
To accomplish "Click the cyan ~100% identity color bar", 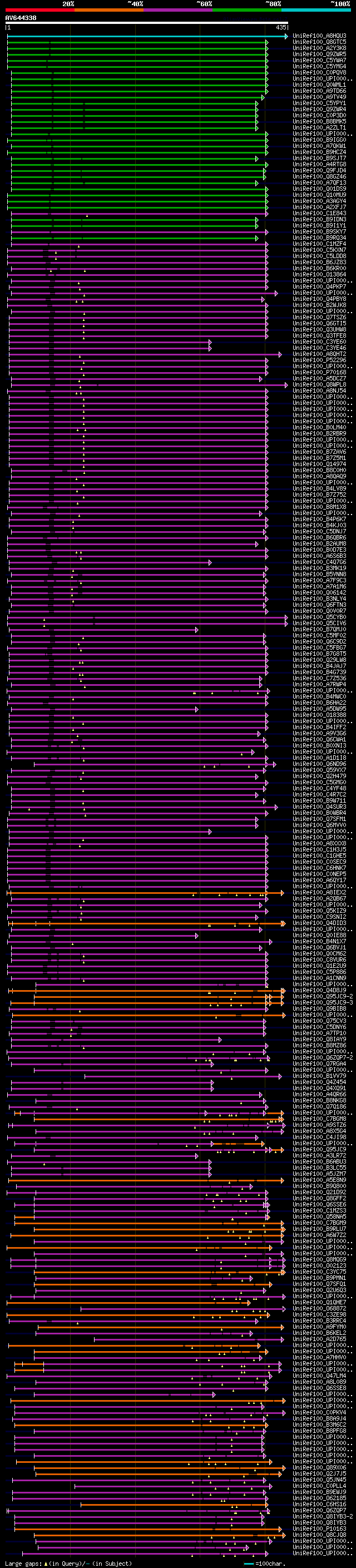I will [x=316, y=10].
